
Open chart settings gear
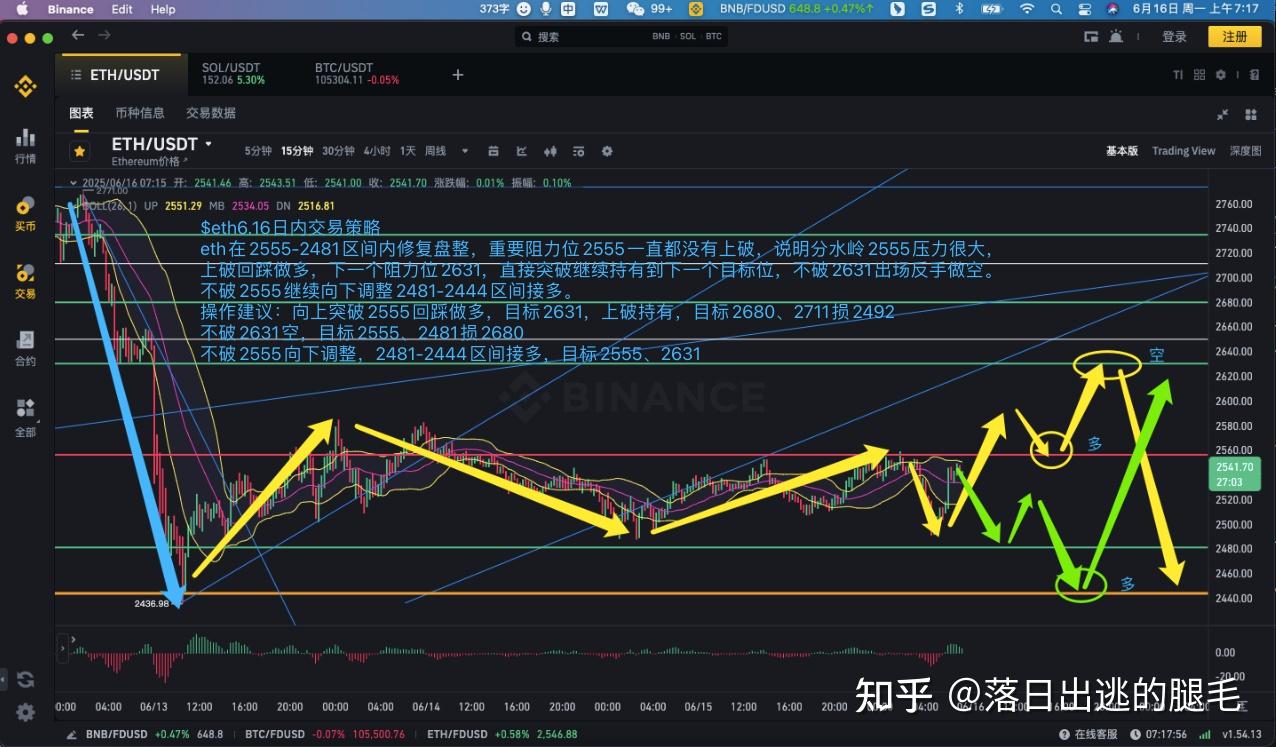tap(606, 152)
